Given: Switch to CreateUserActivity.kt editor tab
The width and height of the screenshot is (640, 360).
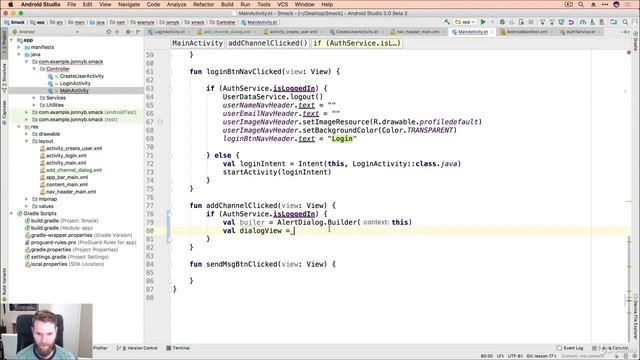Looking at the screenshot, I should [x=357, y=32].
